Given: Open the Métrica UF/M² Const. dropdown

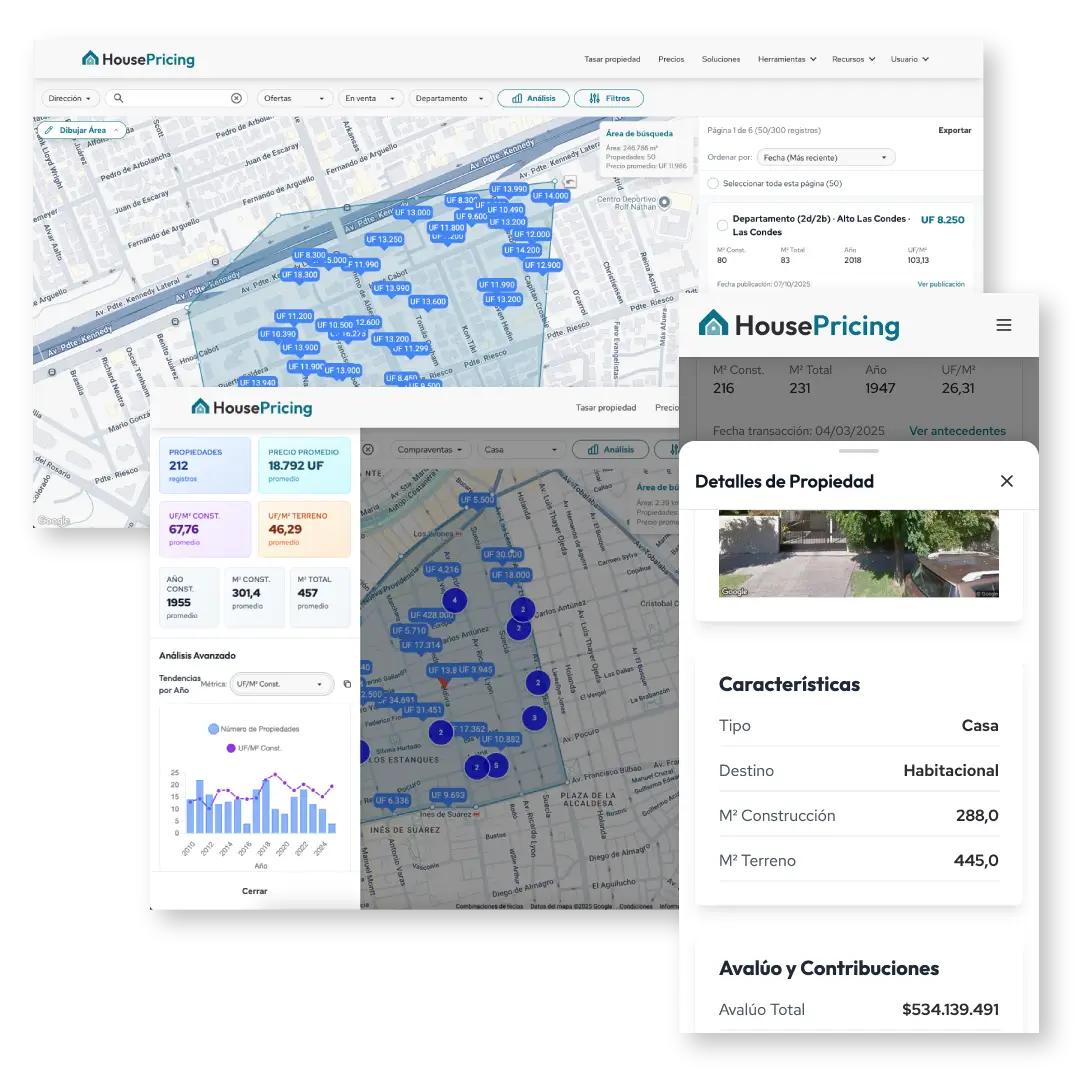Looking at the screenshot, I should (x=281, y=684).
